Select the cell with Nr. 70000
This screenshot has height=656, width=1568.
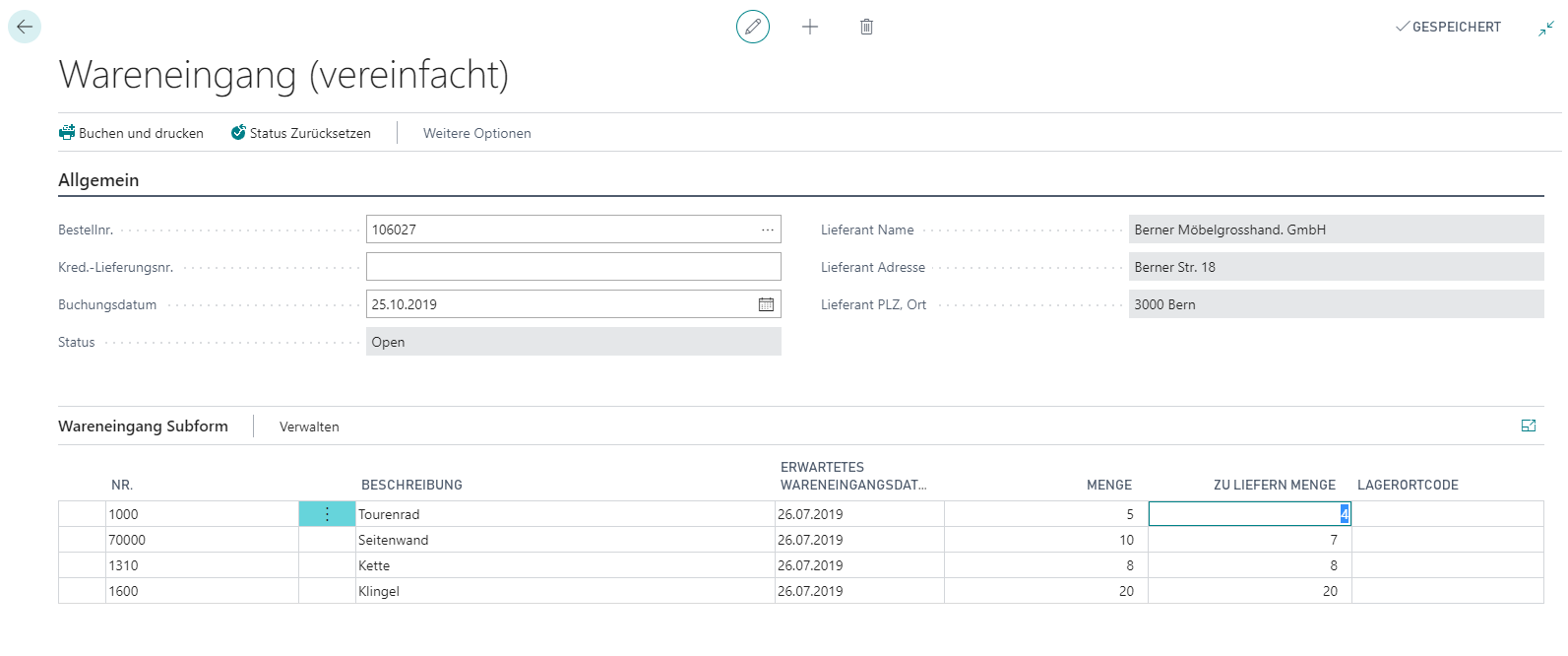(202, 540)
